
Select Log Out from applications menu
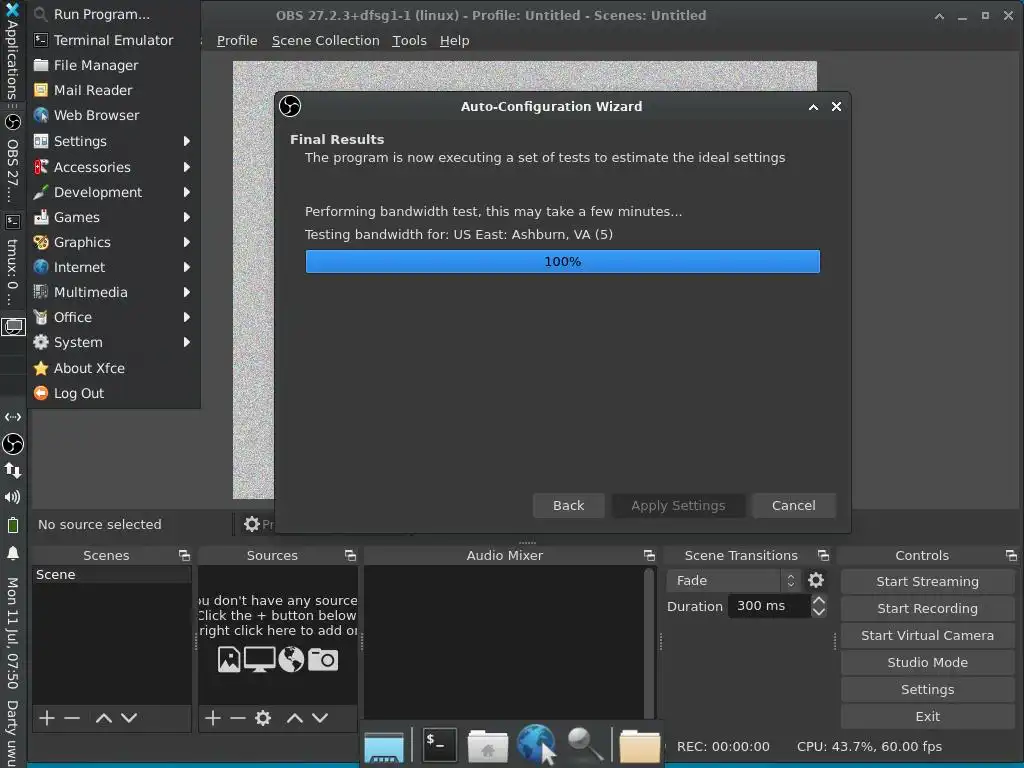tap(114, 393)
